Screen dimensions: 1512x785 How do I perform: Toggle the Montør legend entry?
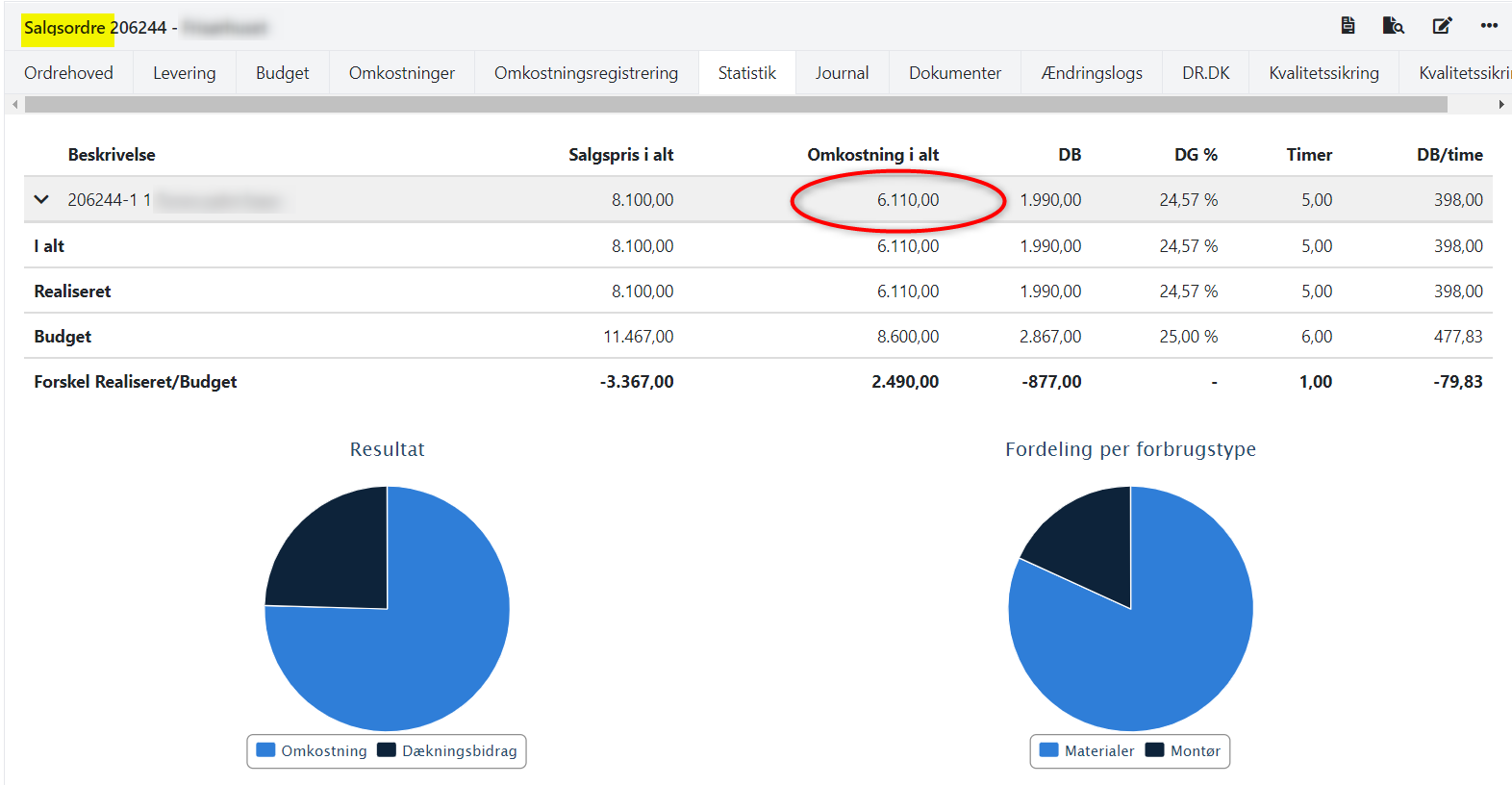pos(1183,751)
